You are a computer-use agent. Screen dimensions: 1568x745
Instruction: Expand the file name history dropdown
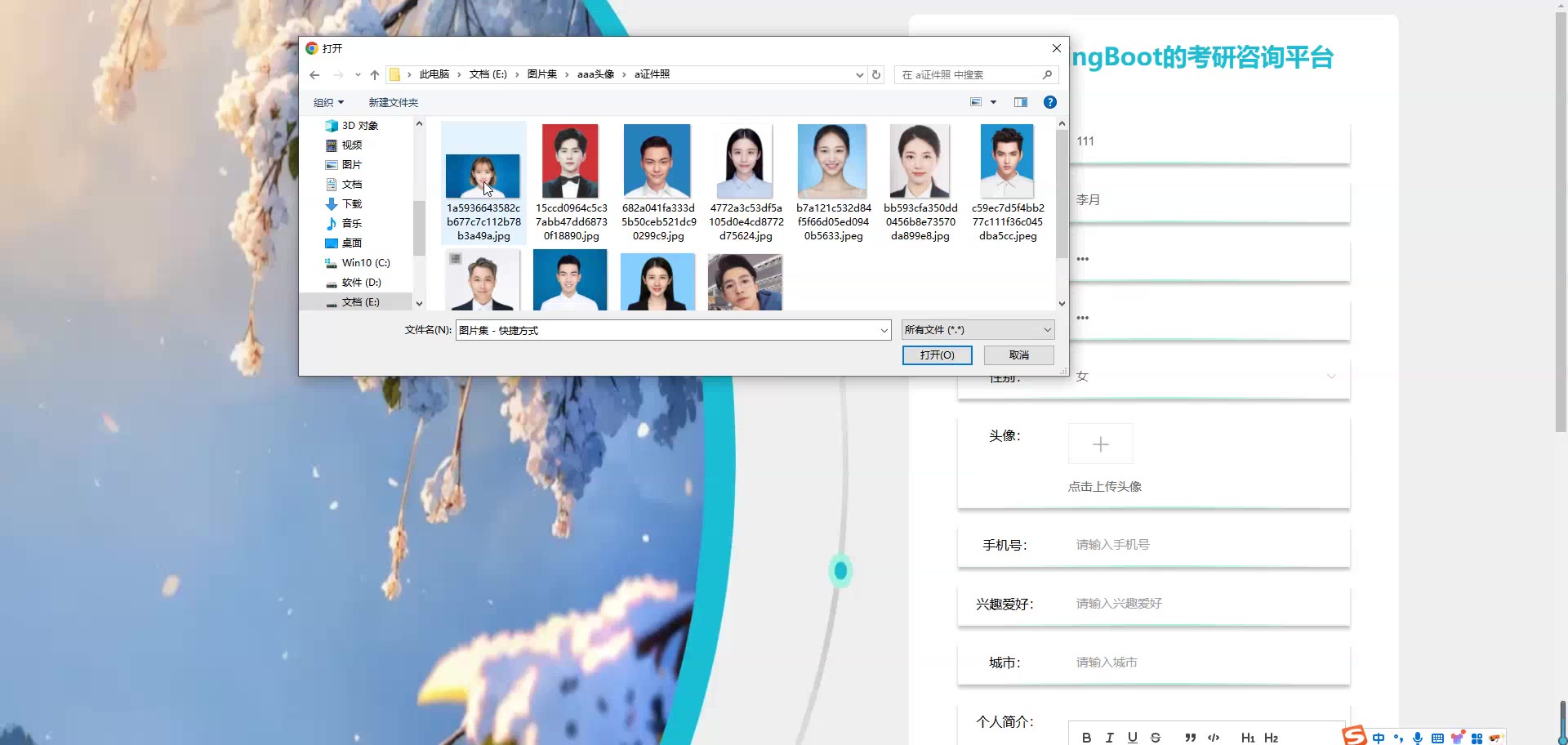(x=884, y=331)
